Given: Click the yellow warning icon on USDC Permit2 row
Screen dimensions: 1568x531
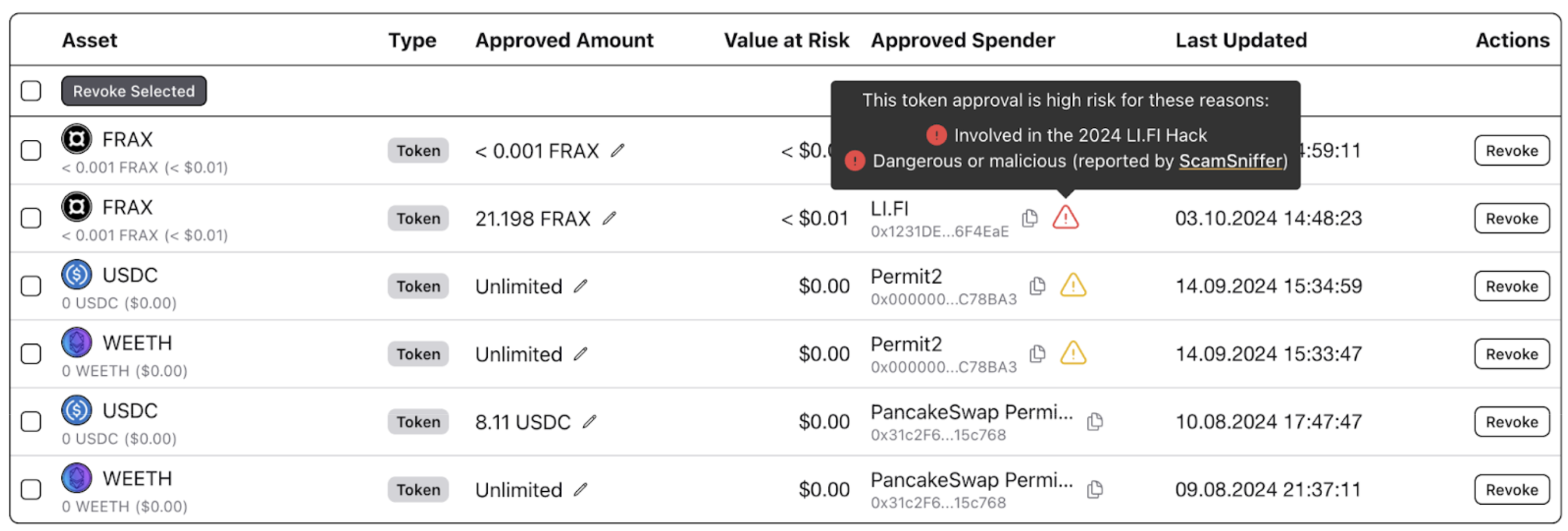Looking at the screenshot, I should click(1072, 285).
